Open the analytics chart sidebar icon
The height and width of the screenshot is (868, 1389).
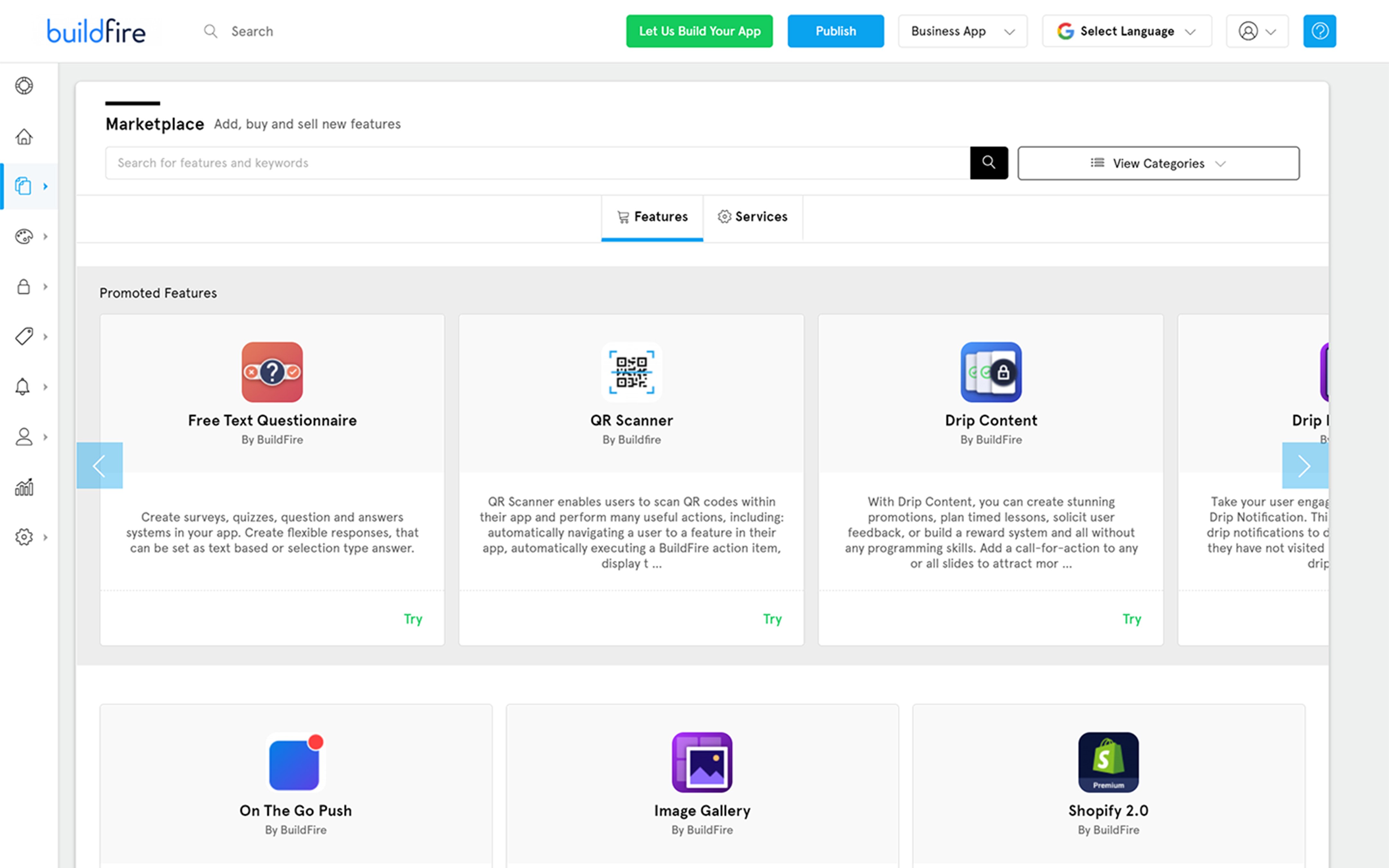coord(23,487)
